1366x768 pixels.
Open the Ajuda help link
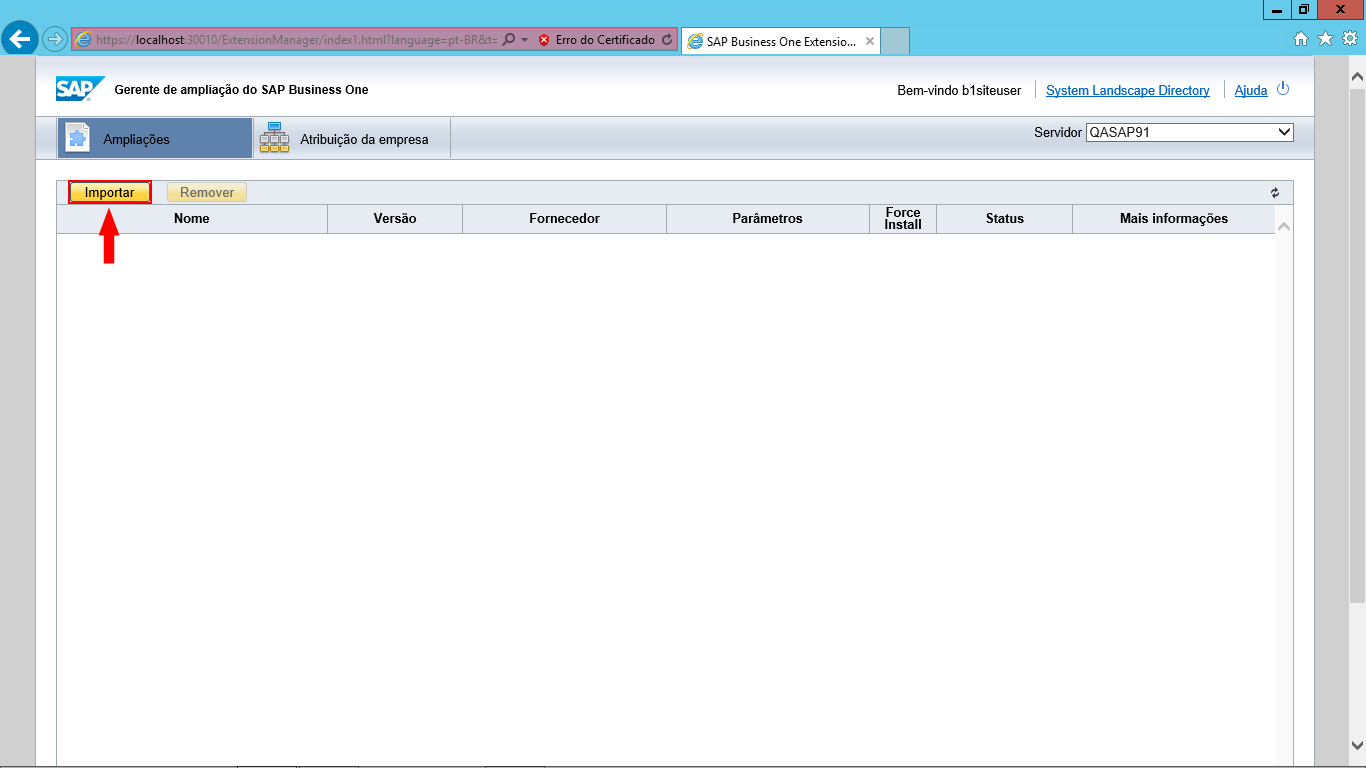(x=1251, y=90)
